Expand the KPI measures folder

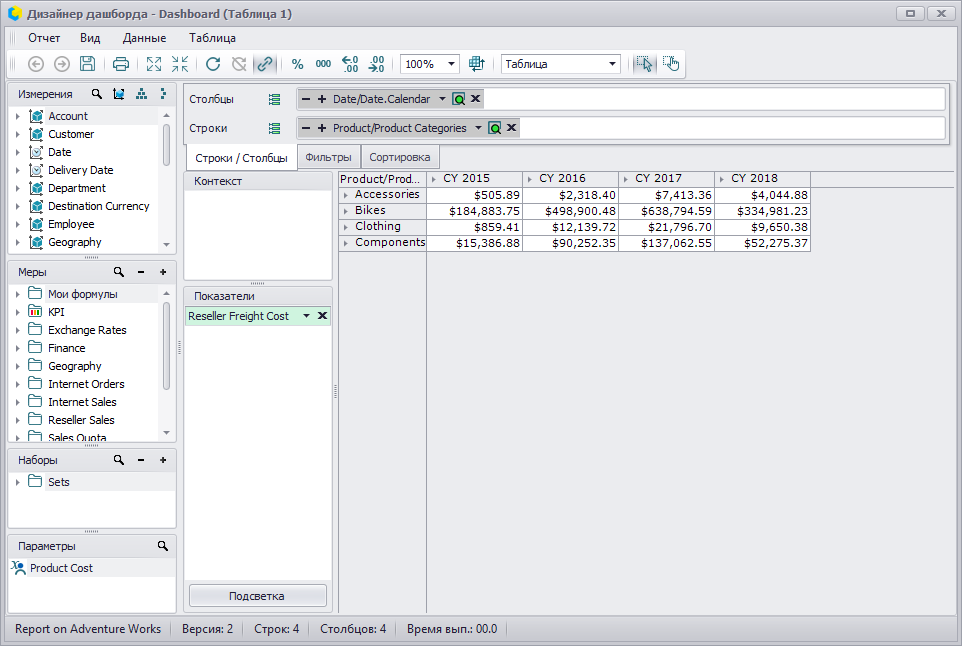click(x=17, y=312)
